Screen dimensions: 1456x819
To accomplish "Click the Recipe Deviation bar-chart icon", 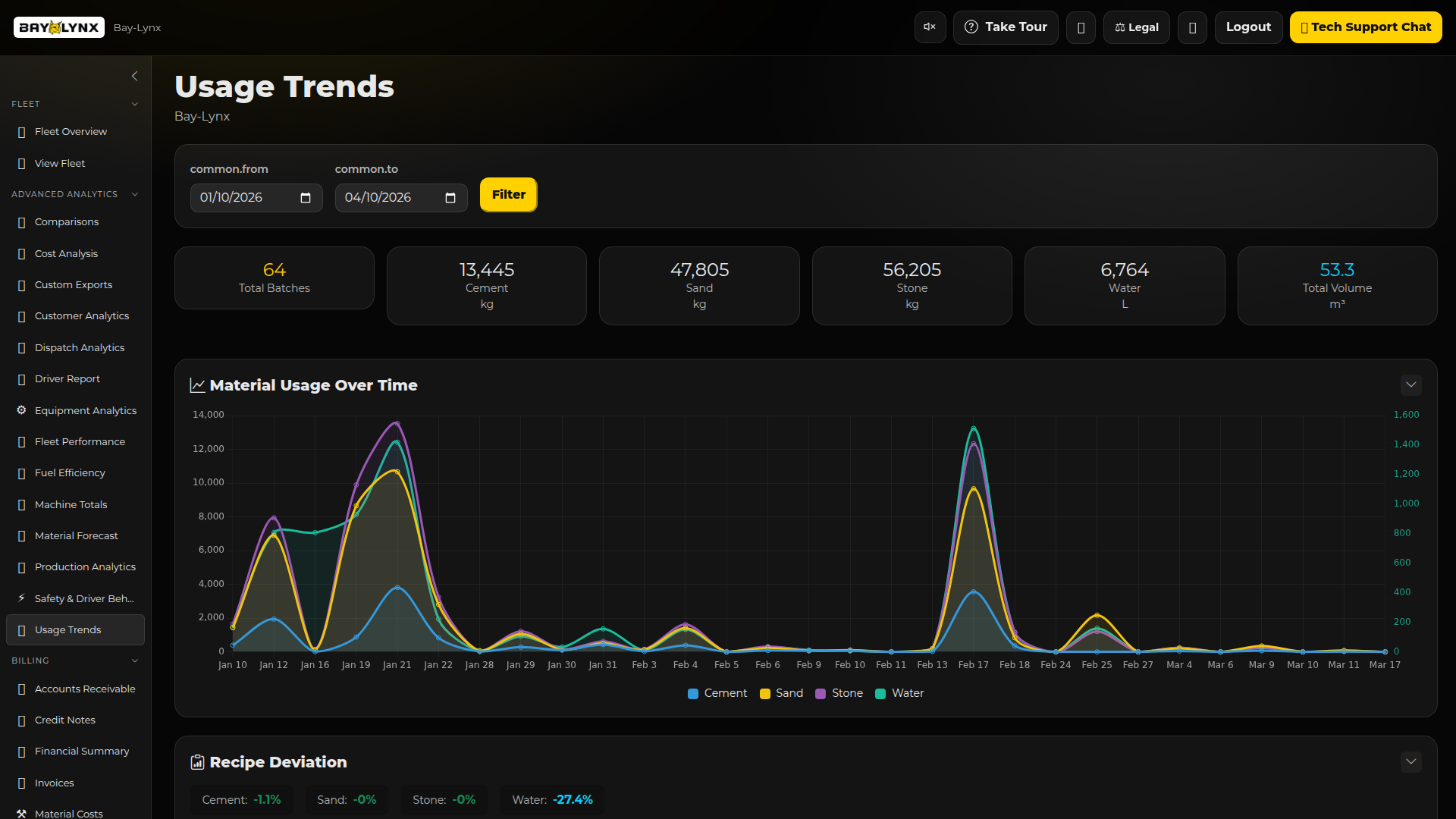I will pyautogui.click(x=198, y=762).
